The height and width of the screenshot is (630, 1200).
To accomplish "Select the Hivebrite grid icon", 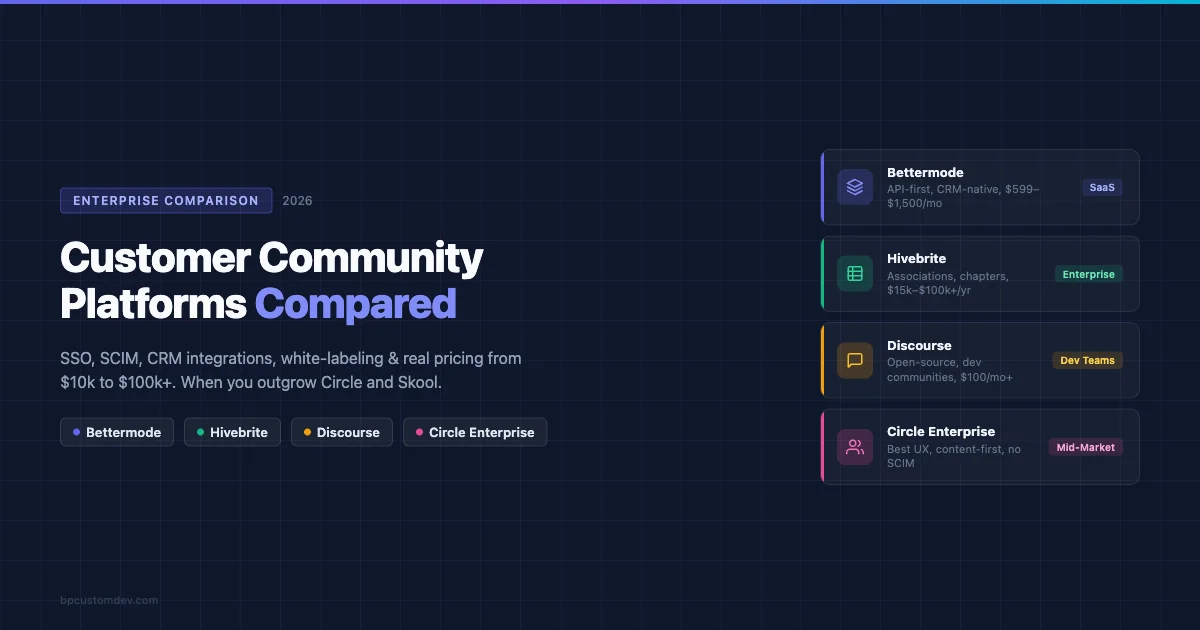I will (855, 273).
